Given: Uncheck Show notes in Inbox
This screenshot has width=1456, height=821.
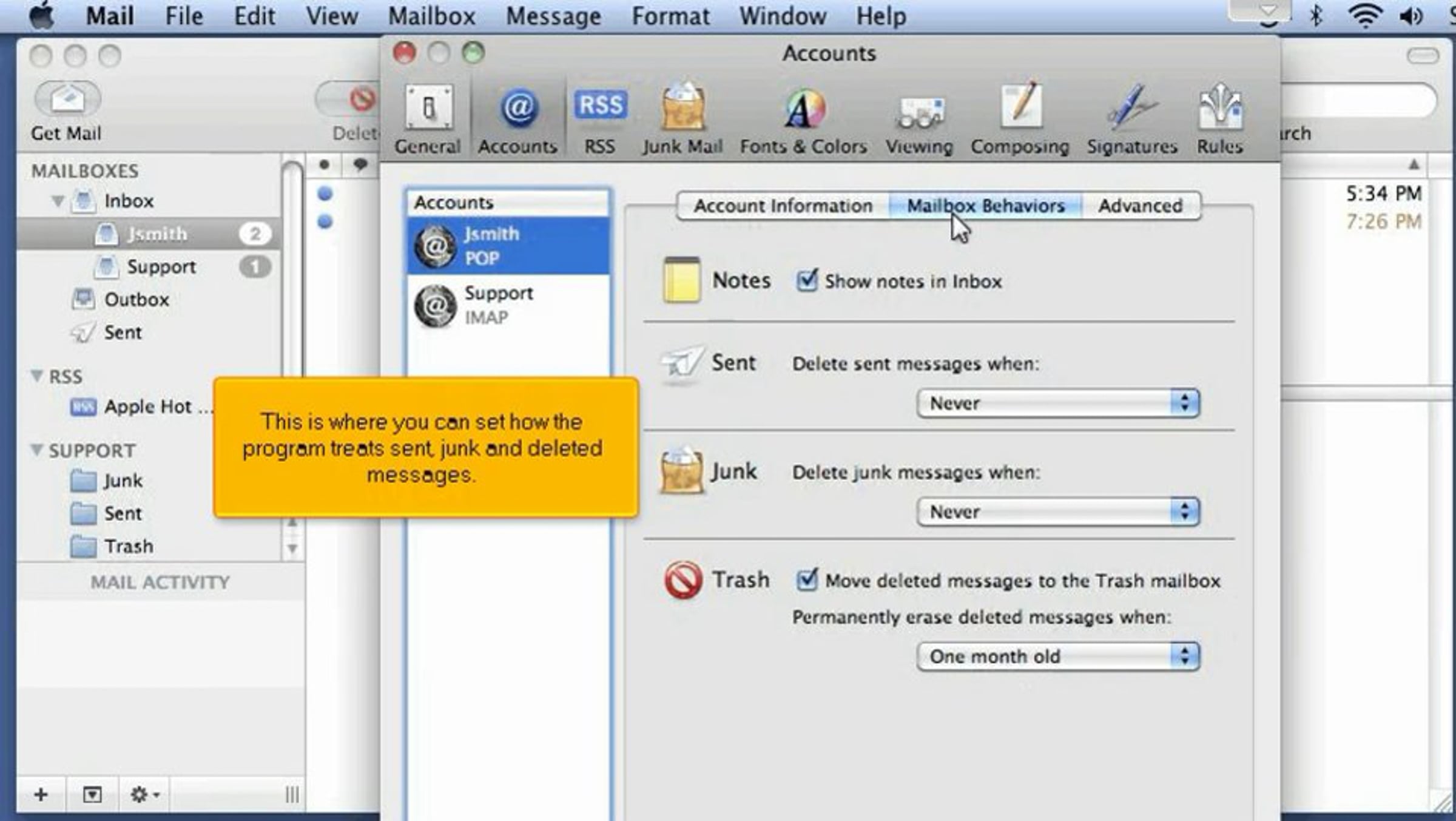Looking at the screenshot, I should [x=807, y=281].
